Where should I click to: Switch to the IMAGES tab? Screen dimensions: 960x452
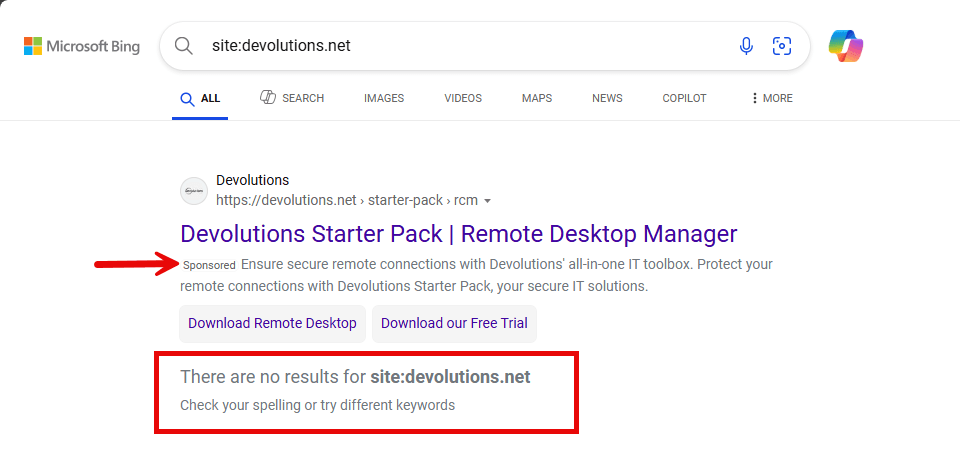click(x=384, y=98)
